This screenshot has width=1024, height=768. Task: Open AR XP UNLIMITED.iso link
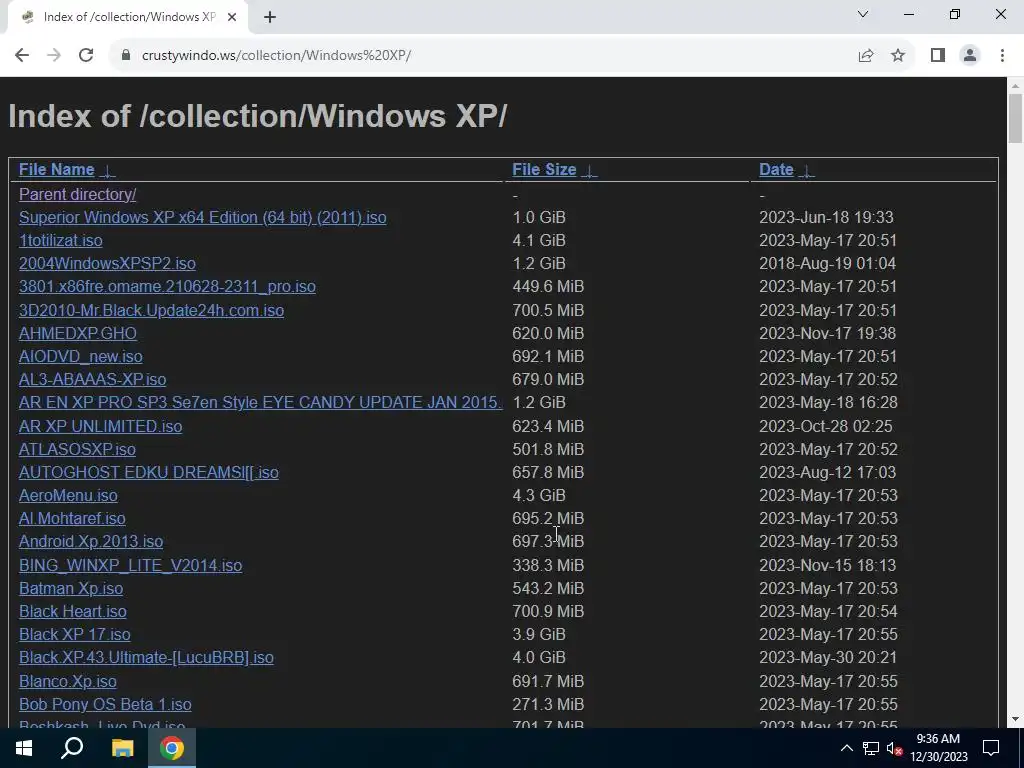coord(101,426)
